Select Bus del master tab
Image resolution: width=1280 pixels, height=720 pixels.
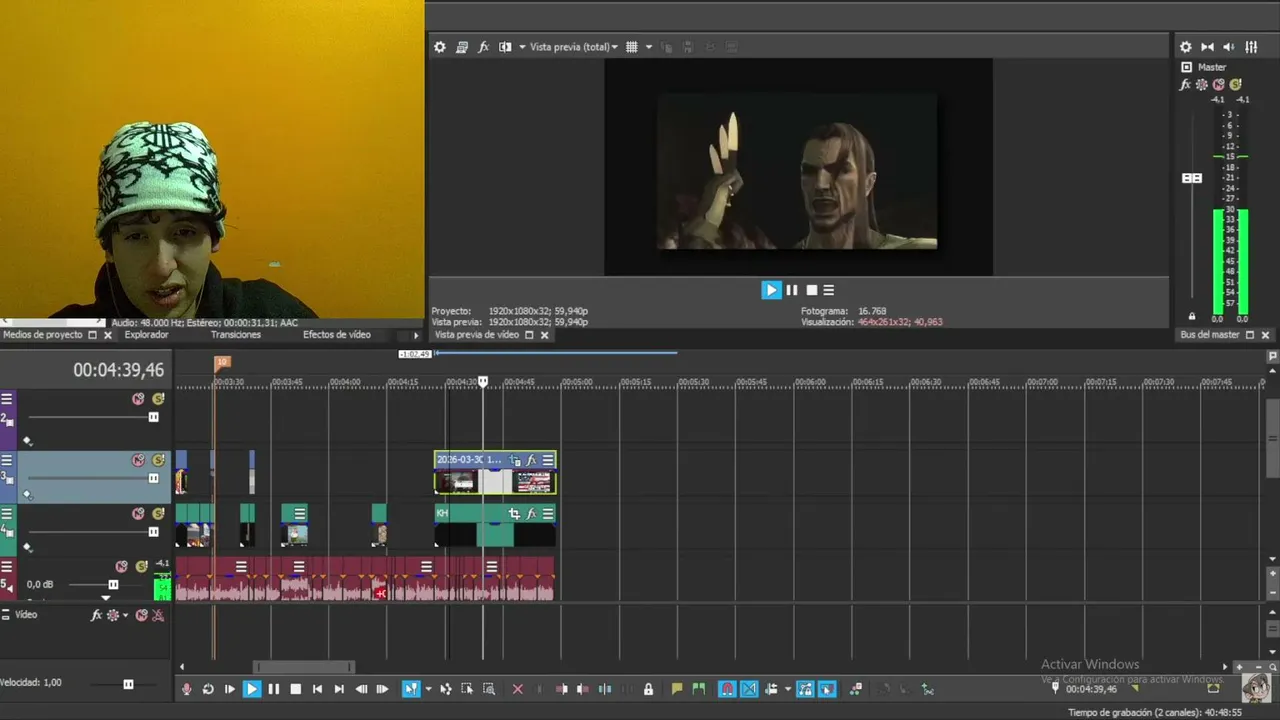tap(1210, 335)
